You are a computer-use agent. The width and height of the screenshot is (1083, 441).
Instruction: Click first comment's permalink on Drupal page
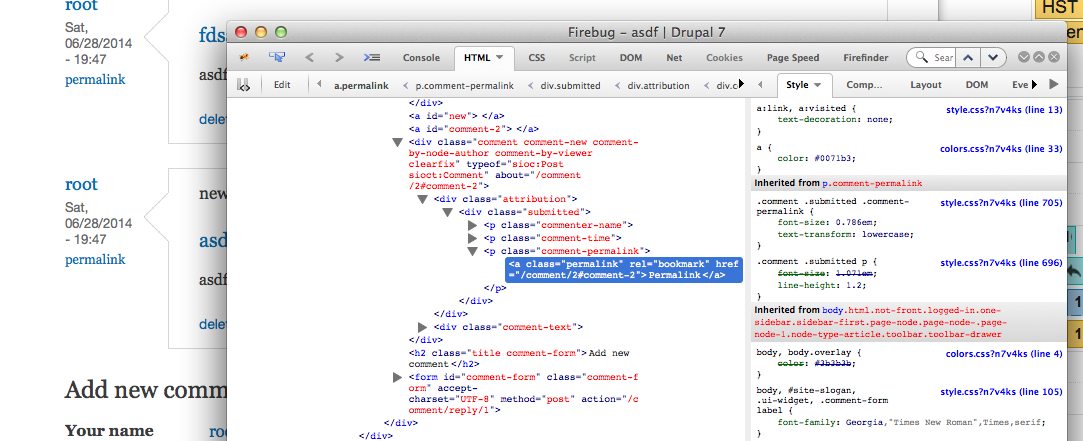tap(95, 79)
